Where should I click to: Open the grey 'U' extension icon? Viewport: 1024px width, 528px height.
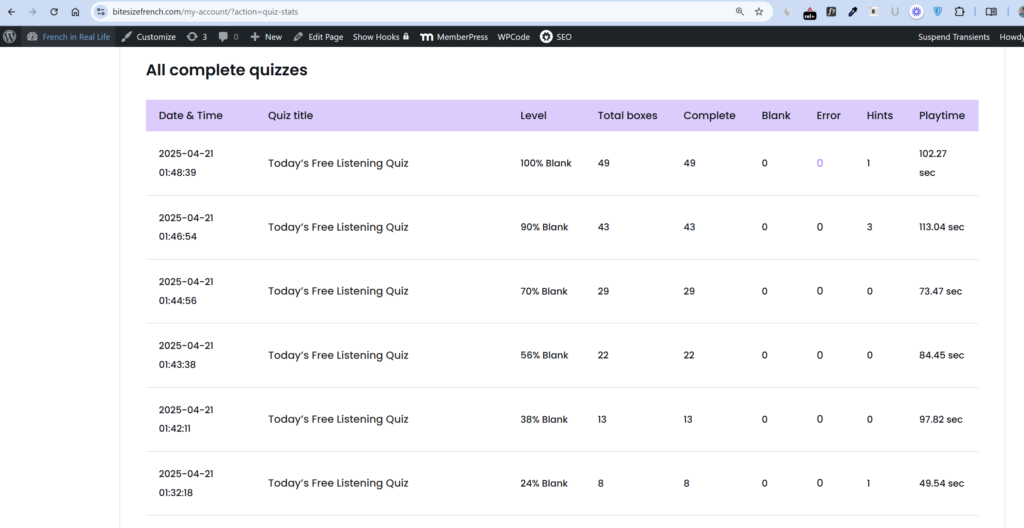895,12
